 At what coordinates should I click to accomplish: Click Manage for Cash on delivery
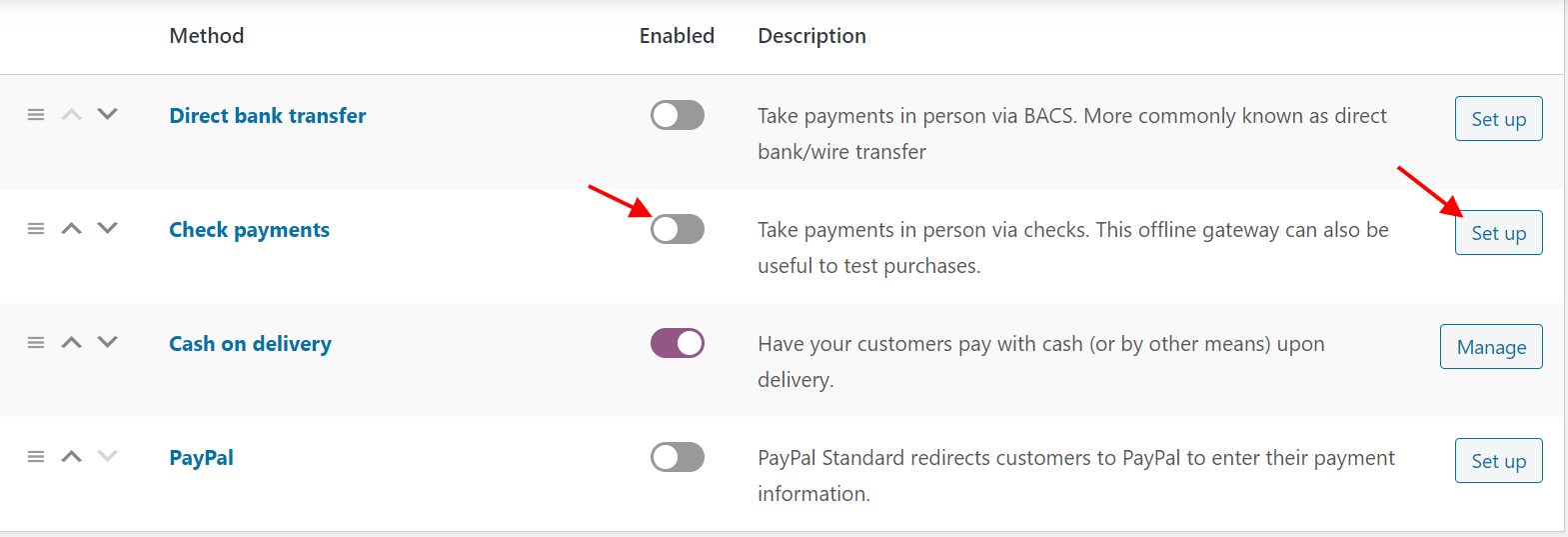tap(1491, 347)
